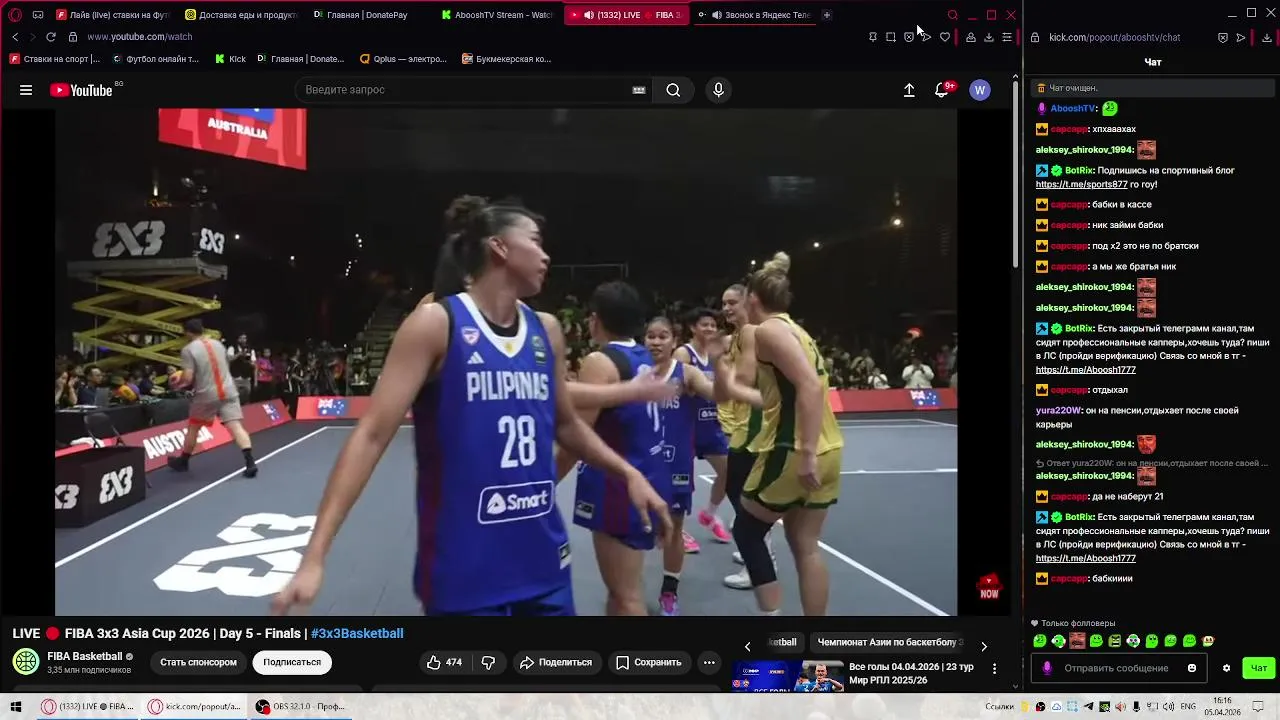The image size is (1280, 720).
Task: Open Ставки на спорт bookmark
Action: (55, 59)
